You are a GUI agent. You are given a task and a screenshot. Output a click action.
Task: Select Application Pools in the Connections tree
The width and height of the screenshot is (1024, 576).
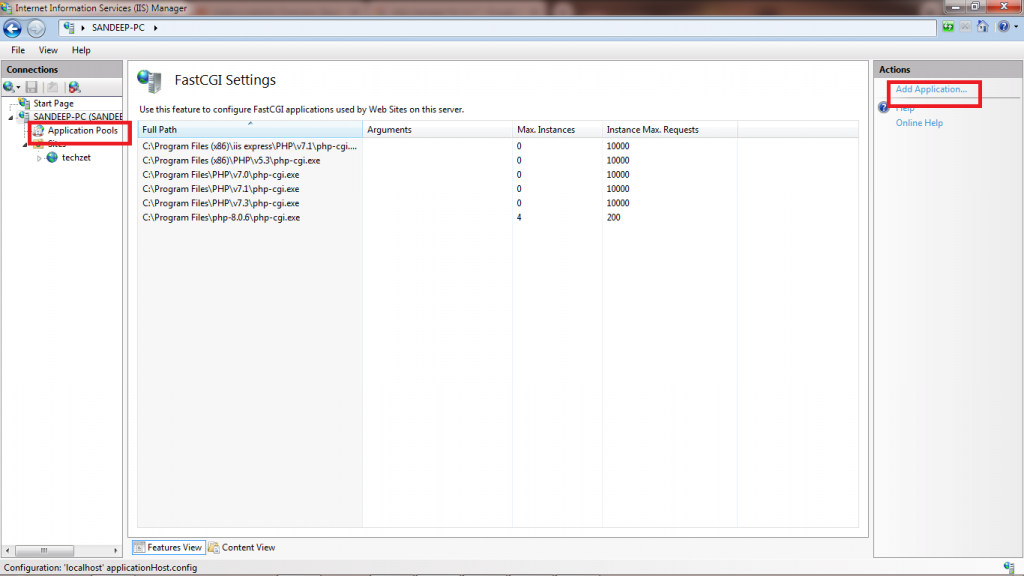click(82, 131)
